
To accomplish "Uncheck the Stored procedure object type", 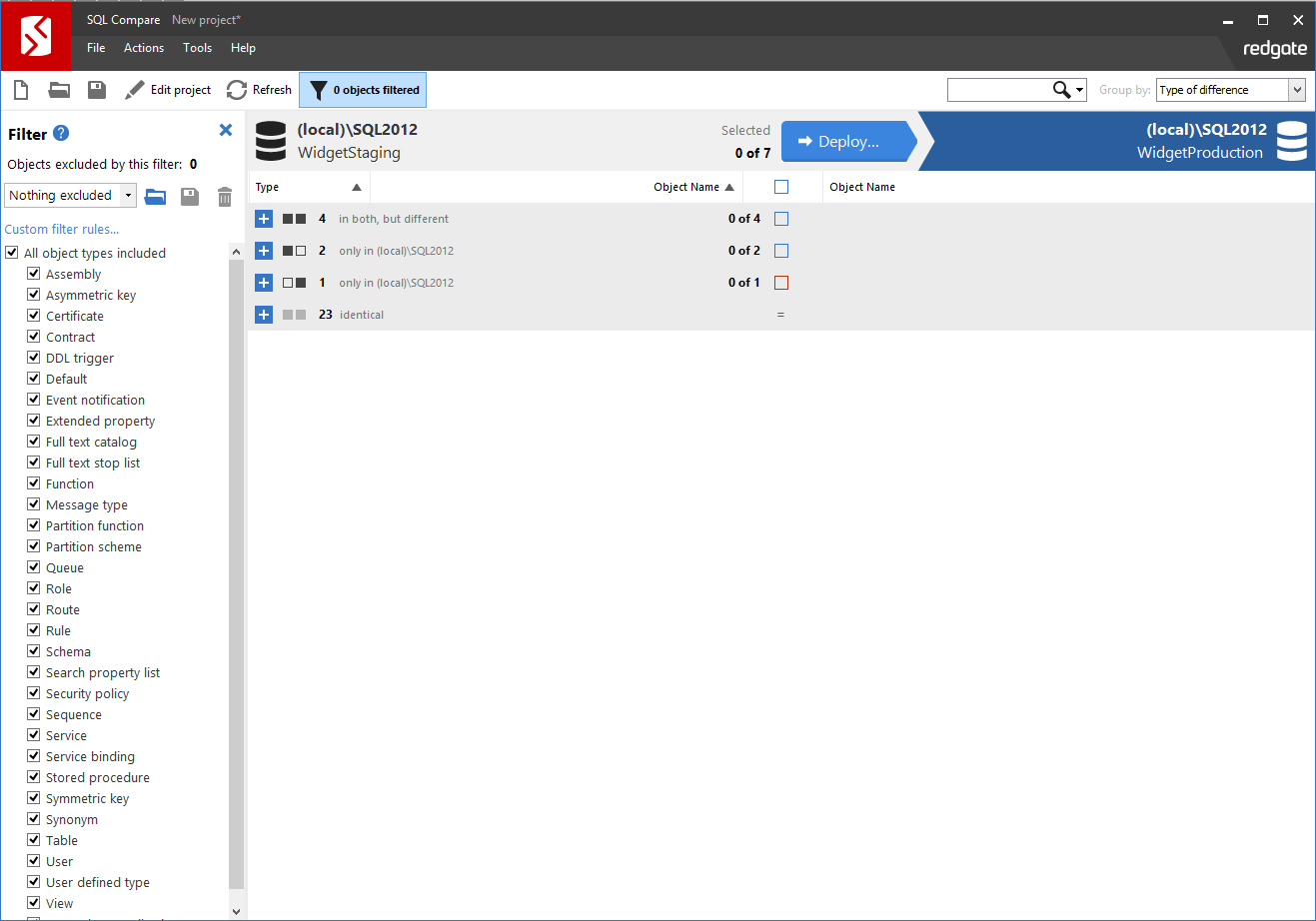I will coord(33,777).
